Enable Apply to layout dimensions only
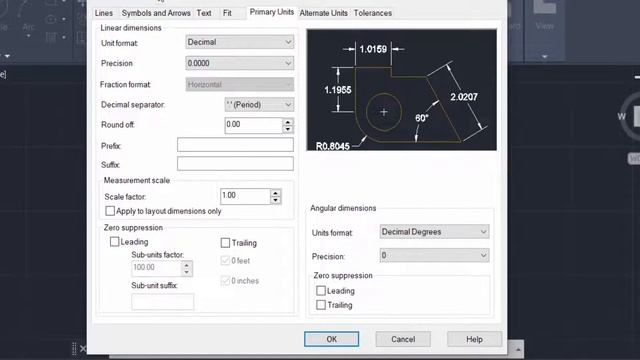Image resolution: width=640 pixels, height=360 pixels. tap(110, 211)
